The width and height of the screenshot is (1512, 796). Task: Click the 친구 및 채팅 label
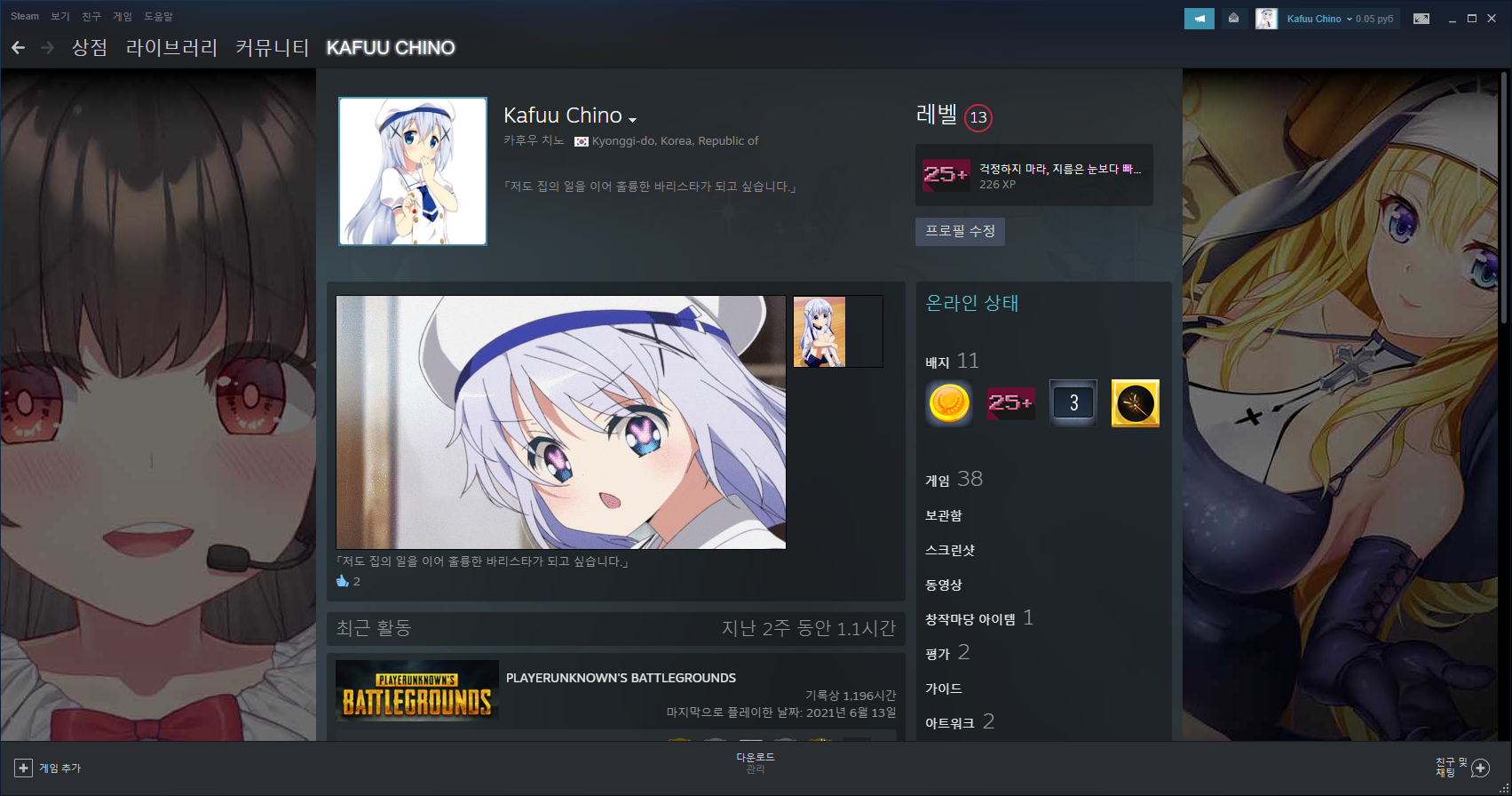coord(1452,768)
